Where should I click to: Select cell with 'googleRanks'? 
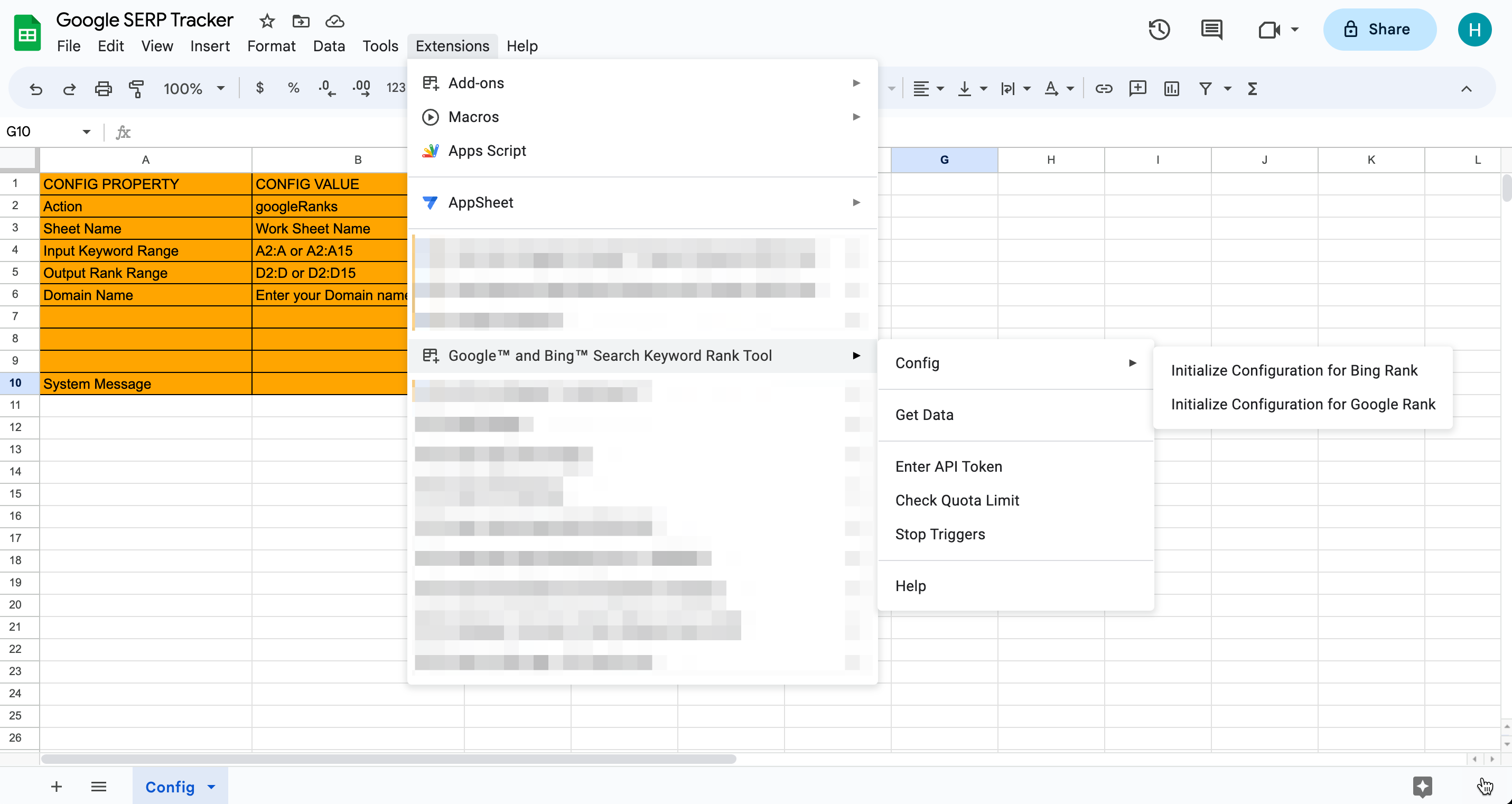[x=329, y=206]
